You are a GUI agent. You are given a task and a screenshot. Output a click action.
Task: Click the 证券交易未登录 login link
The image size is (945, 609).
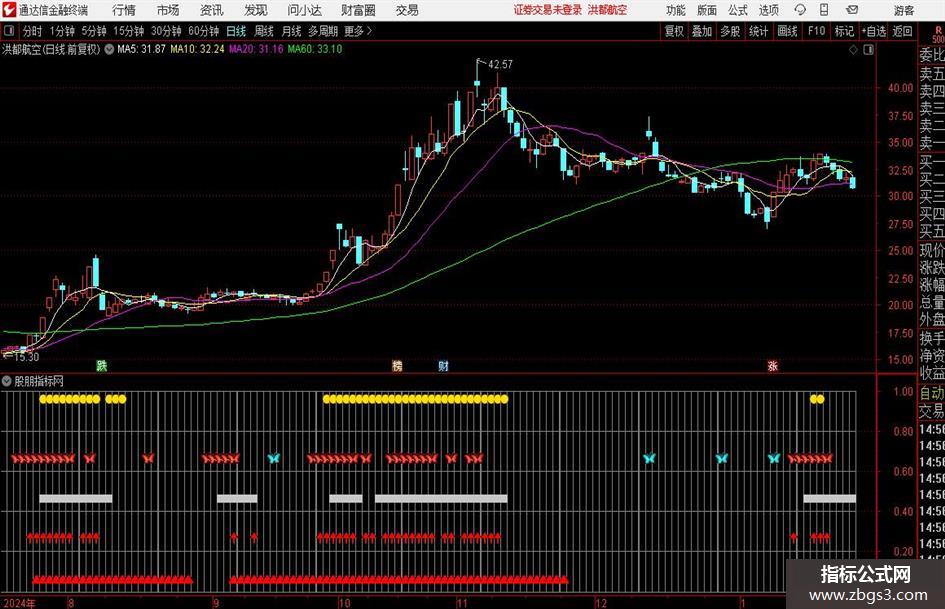tap(548, 10)
